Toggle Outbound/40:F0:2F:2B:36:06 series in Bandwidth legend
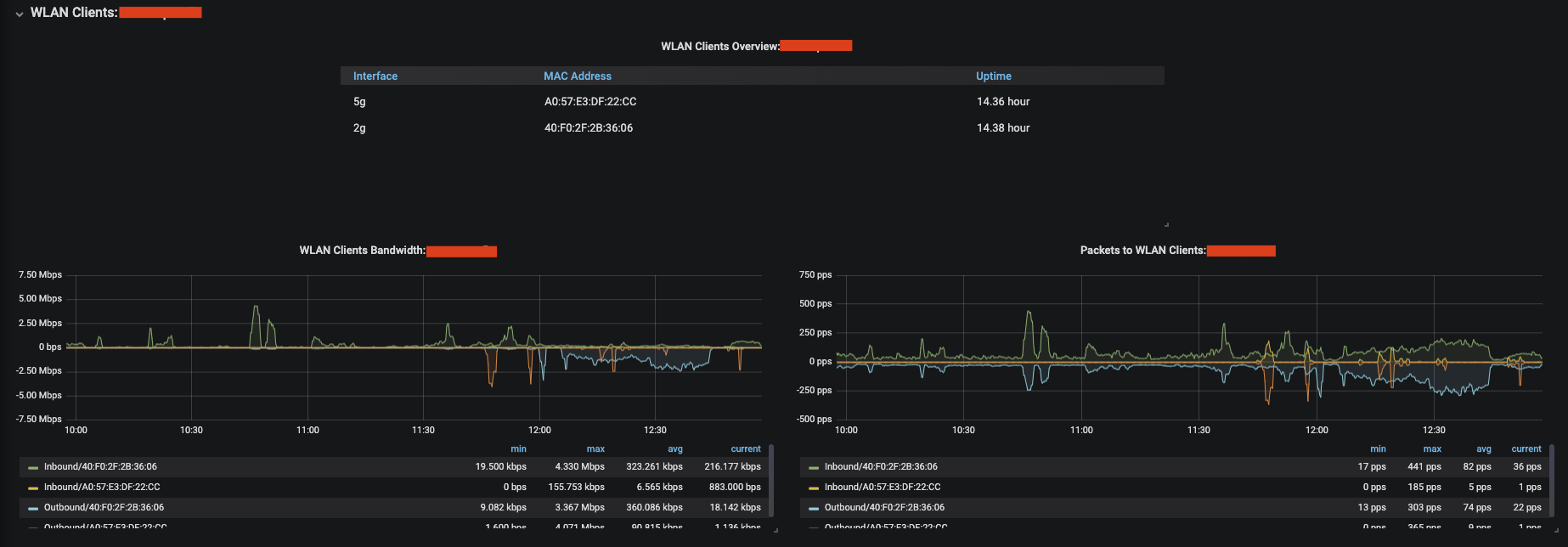The image size is (1568, 547). pyautogui.click(x=104, y=508)
